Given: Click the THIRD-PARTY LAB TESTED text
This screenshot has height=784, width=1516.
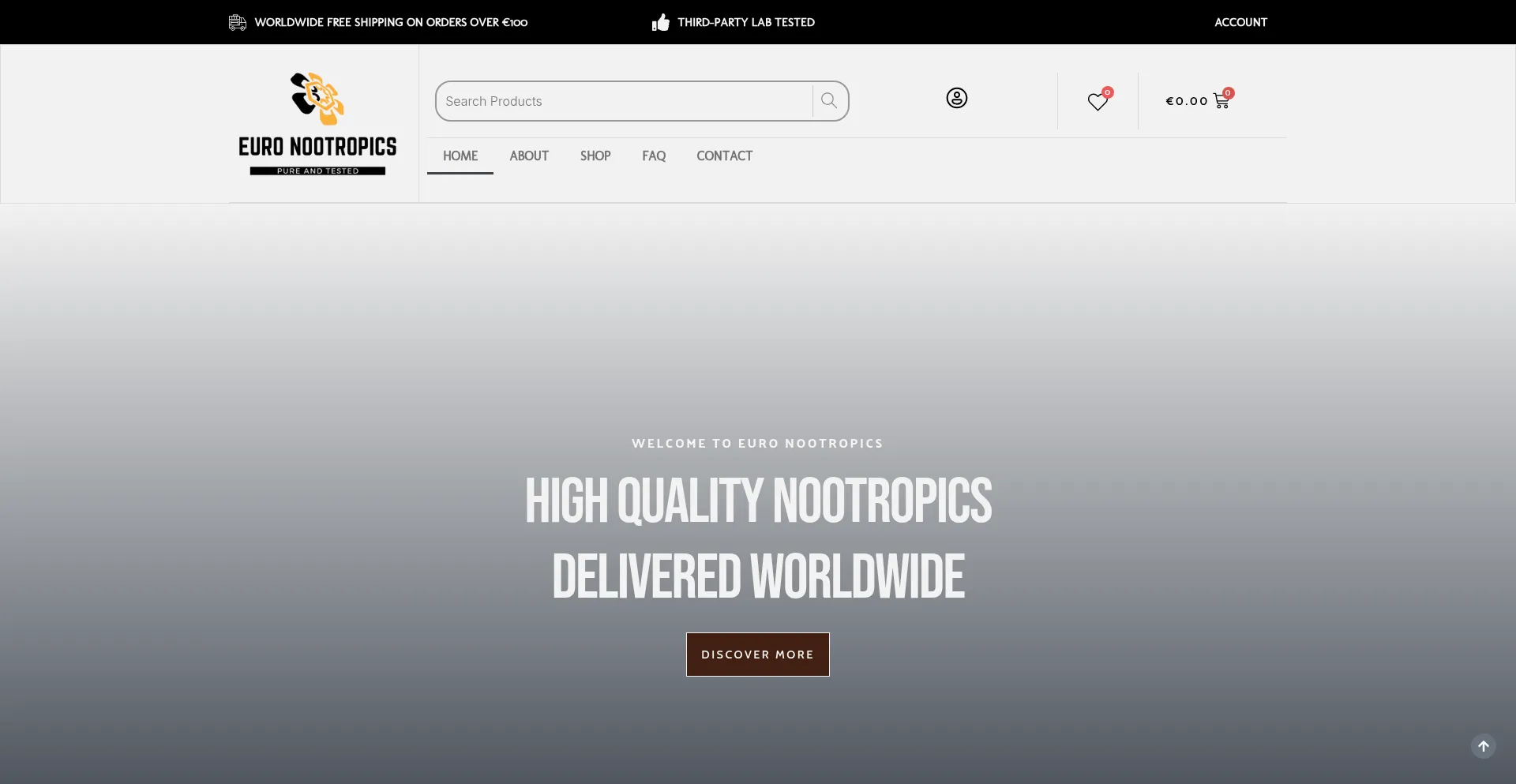Looking at the screenshot, I should (746, 22).
